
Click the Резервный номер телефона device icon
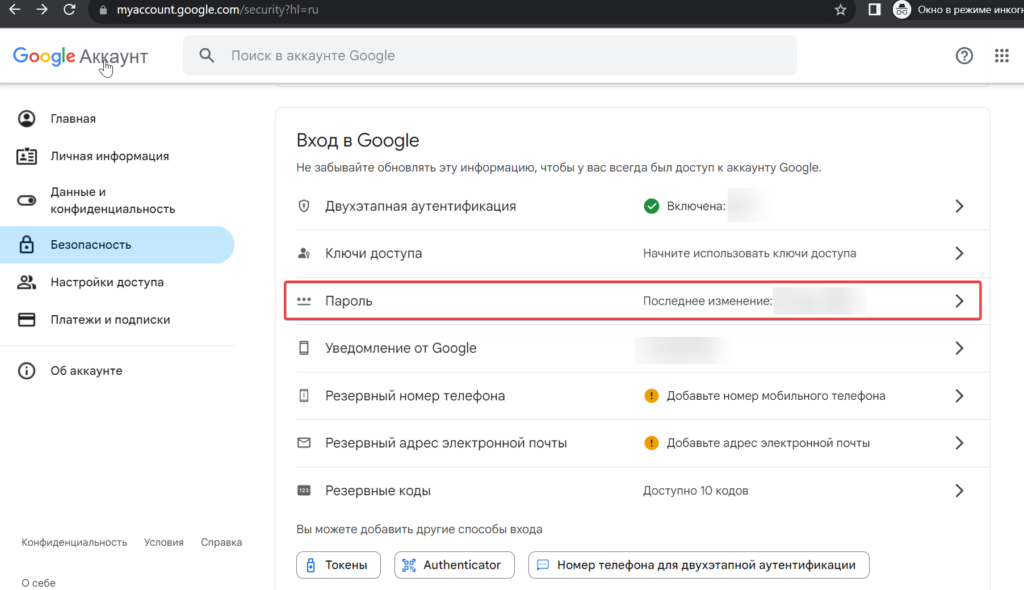pos(304,395)
